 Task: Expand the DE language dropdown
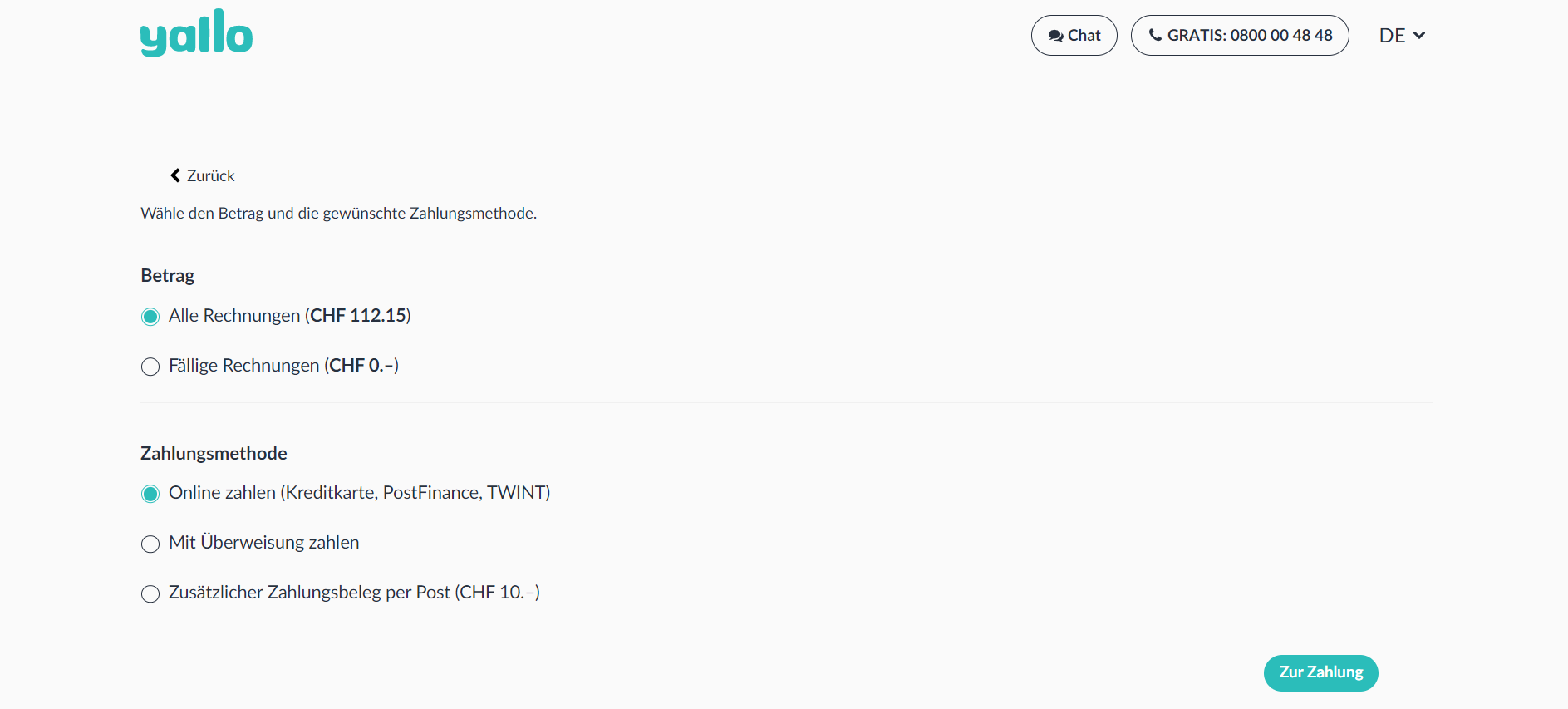(x=1401, y=36)
